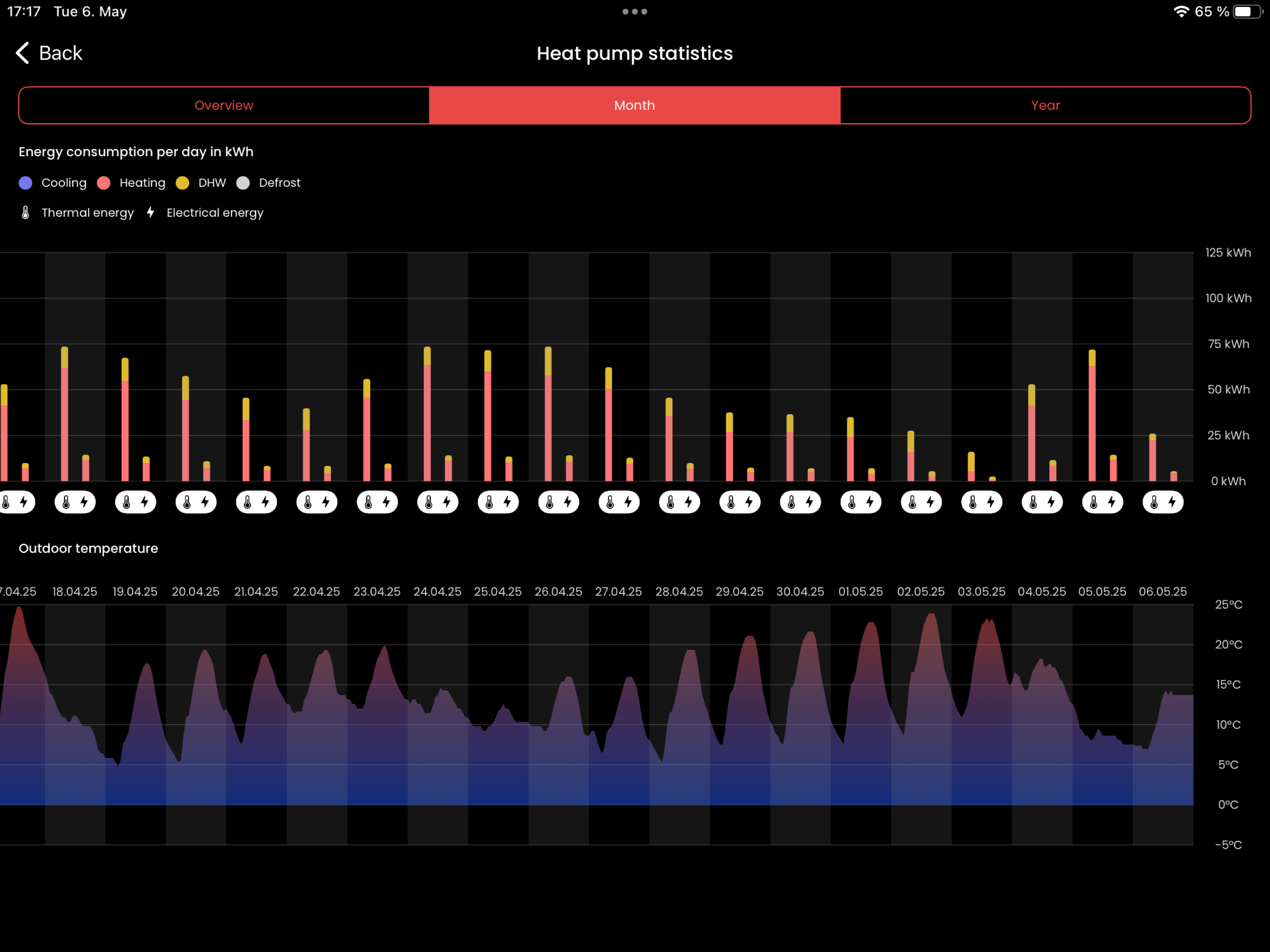Viewport: 1270px width, 952px height.
Task: Select thermometer icon under the 29.04.25 bars
Action: tap(731, 503)
